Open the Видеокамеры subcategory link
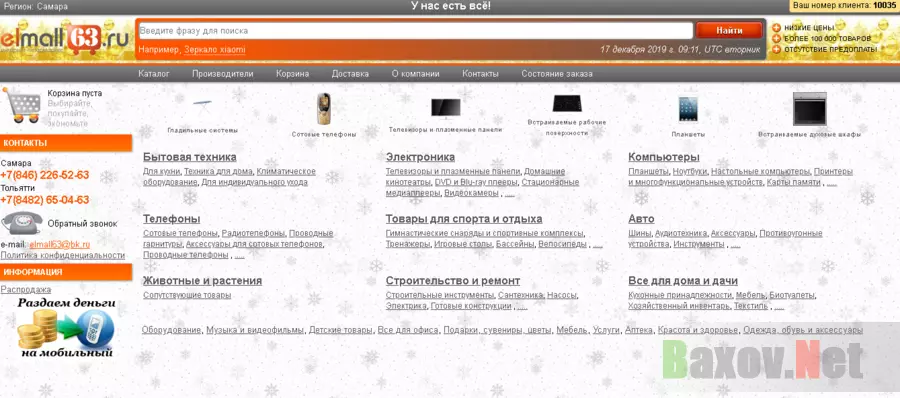The height and width of the screenshot is (398, 900). point(471,194)
